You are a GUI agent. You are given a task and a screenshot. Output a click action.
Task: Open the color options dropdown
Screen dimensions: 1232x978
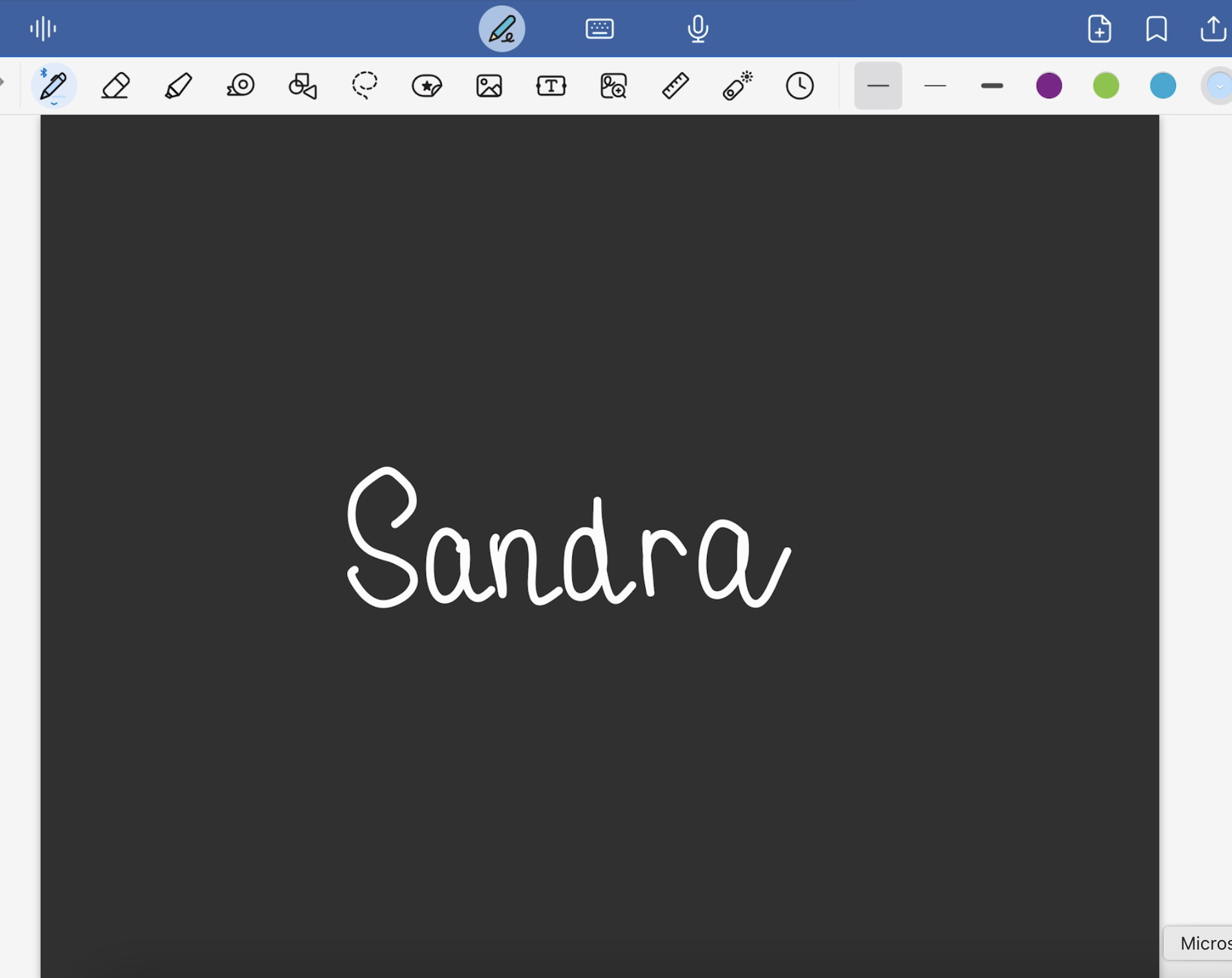[x=1218, y=86]
